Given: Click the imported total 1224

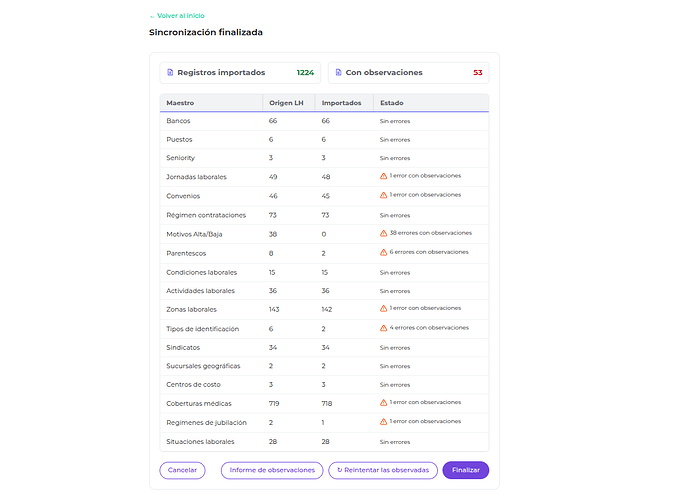Looking at the screenshot, I should coord(305,72).
